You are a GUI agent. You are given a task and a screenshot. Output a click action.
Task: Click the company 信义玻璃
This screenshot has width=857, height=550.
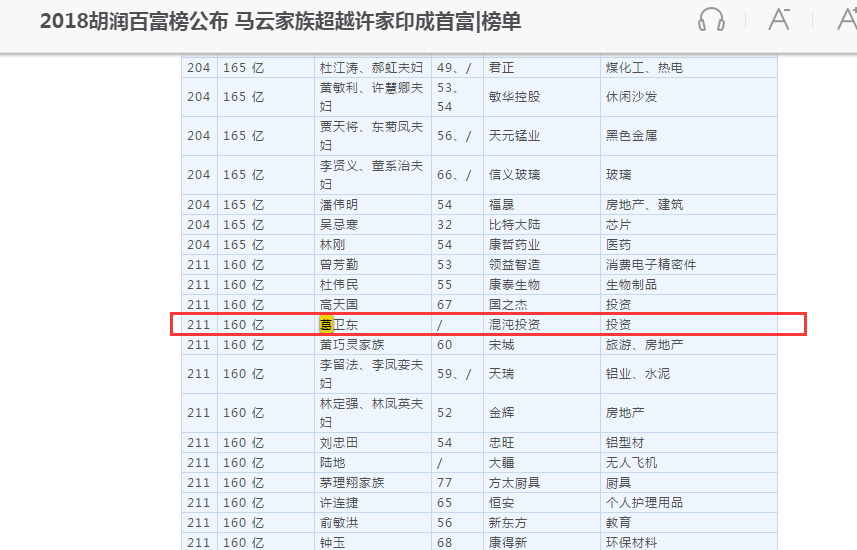pos(514,175)
